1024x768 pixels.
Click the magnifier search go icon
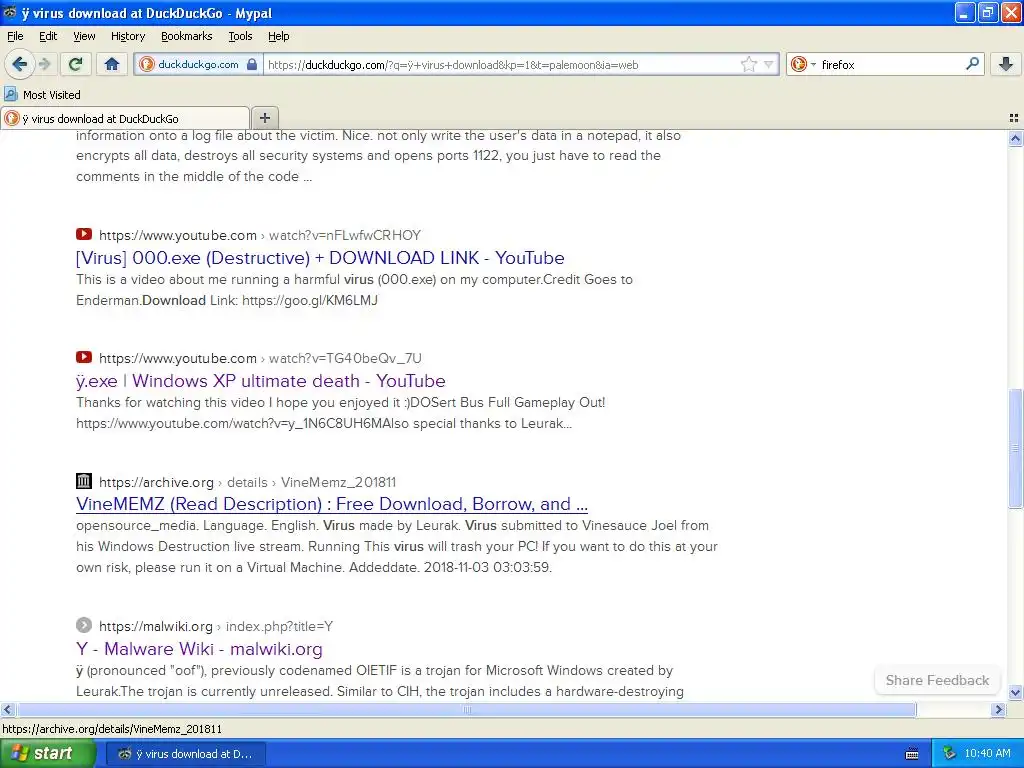click(x=972, y=63)
